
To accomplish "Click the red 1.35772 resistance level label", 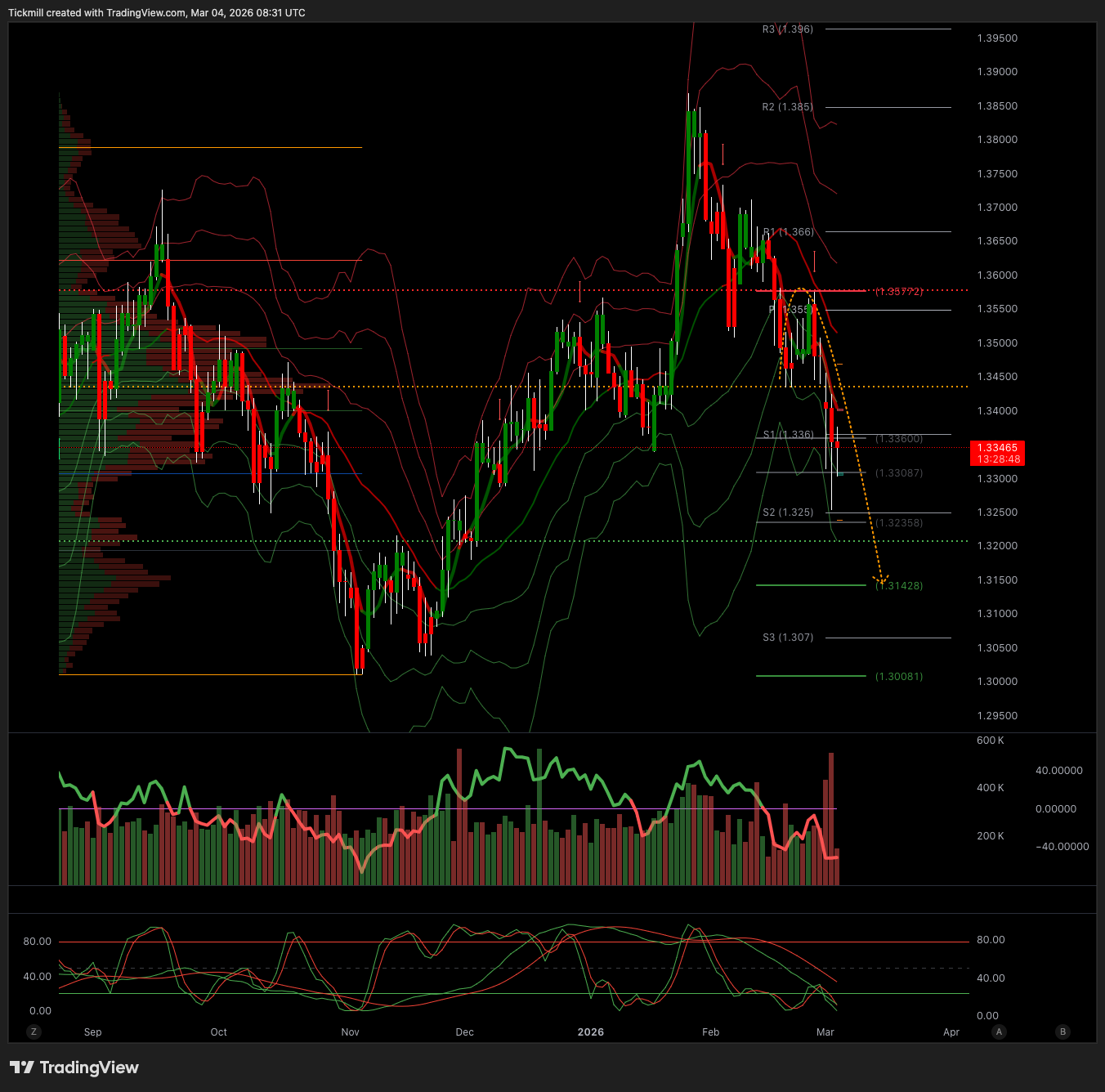I will (x=899, y=292).
